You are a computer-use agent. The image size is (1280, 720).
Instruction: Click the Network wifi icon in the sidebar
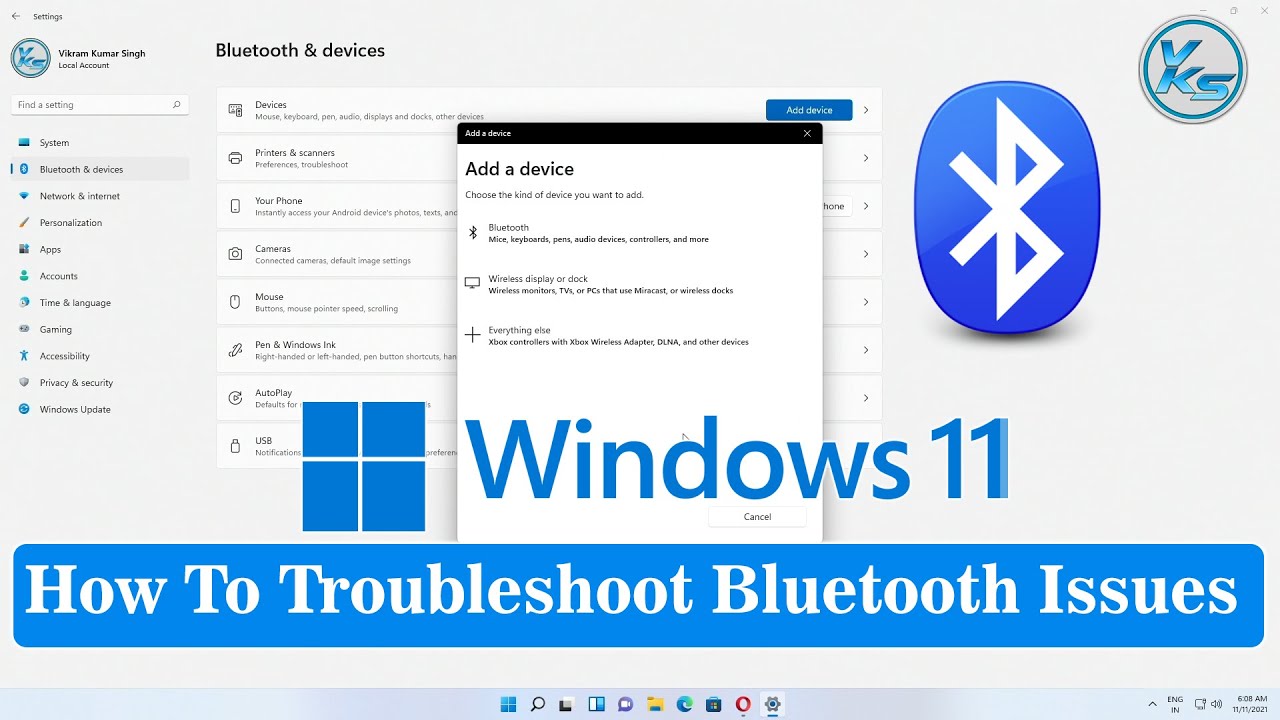pyautogui.click(x=24, y=196)
